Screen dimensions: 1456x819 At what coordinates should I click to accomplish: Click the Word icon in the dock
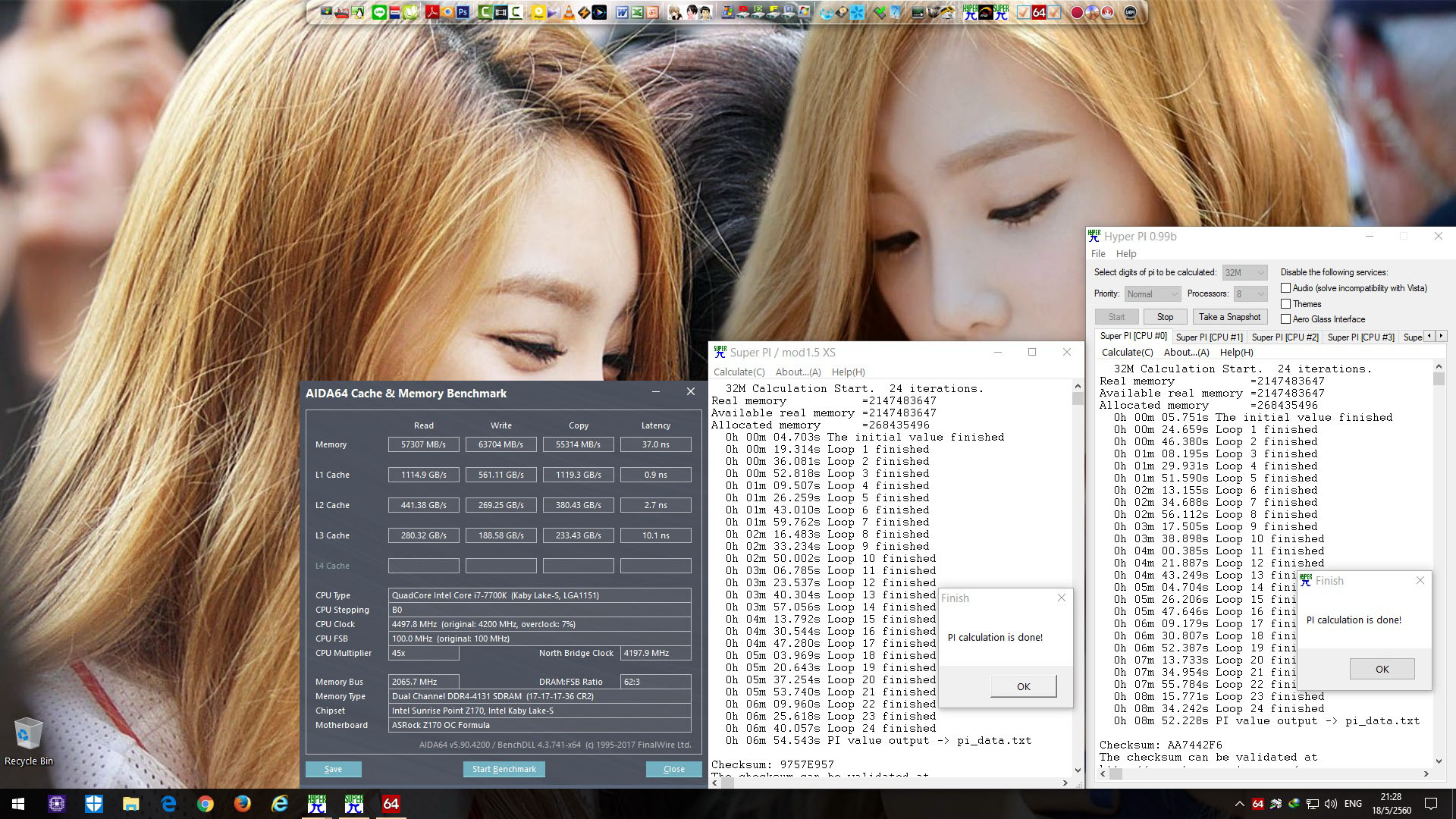coord(622,12)
